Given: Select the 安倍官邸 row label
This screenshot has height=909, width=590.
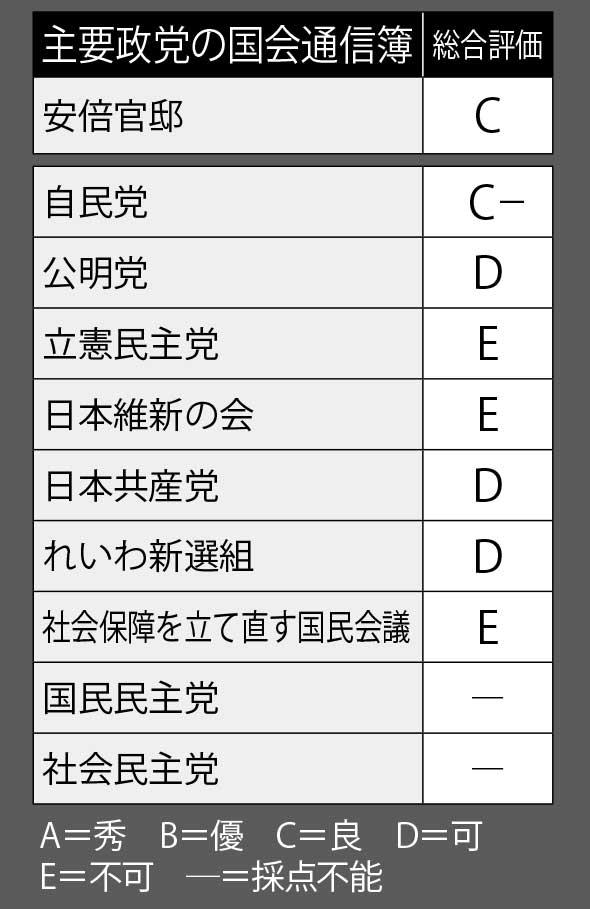Looking at the screenshot, I should point(113,116).
